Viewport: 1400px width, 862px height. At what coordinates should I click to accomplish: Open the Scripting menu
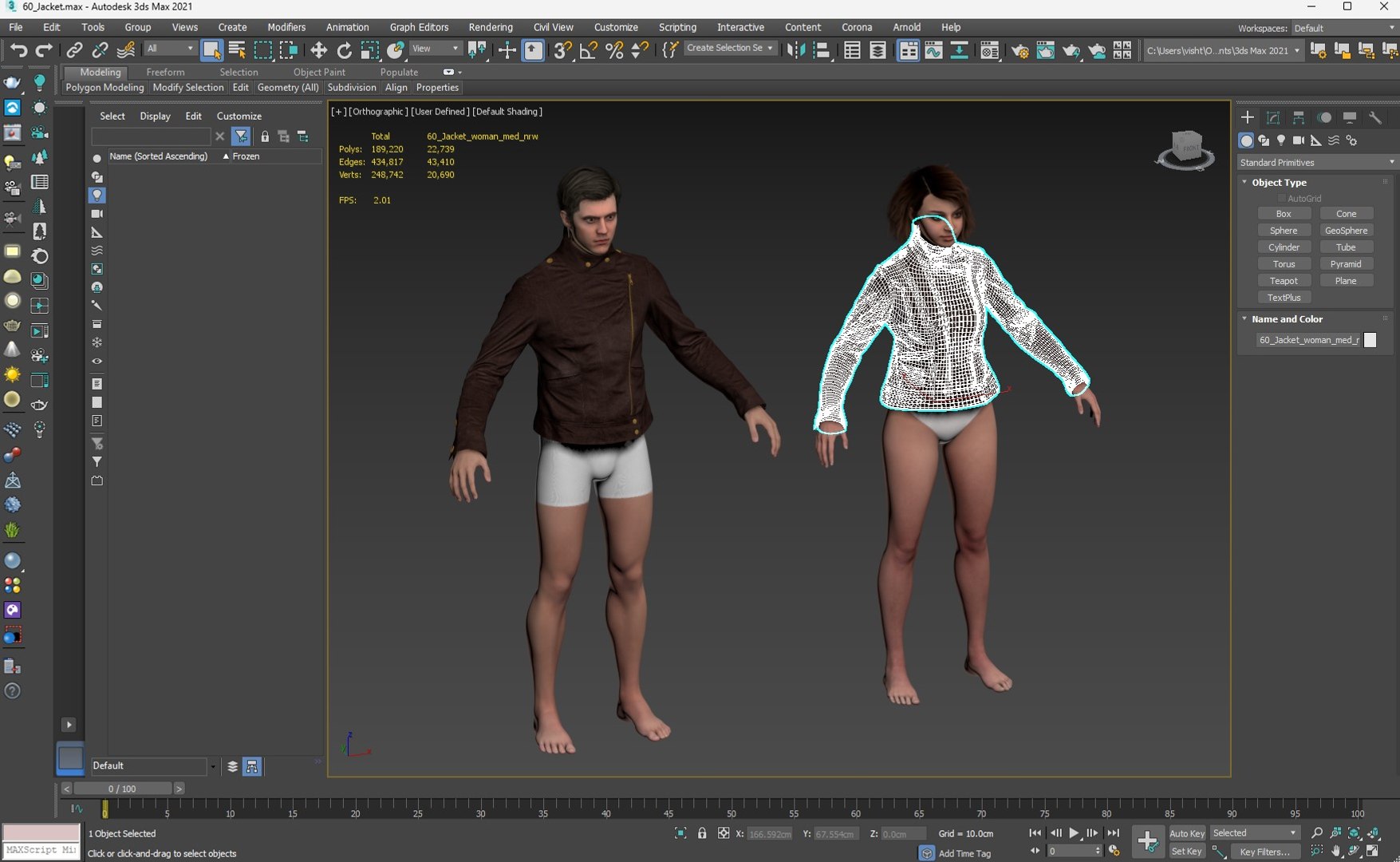click(677, 27)
